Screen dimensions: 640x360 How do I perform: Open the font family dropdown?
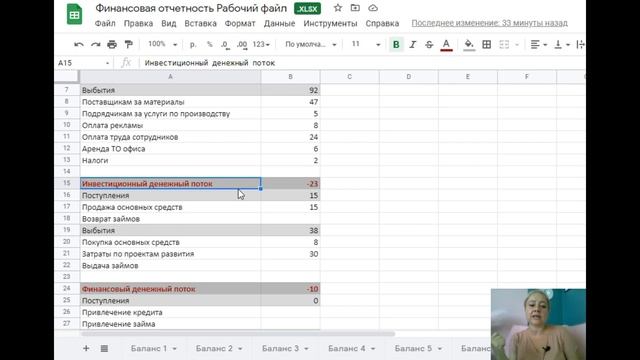(x=311, y=44)
